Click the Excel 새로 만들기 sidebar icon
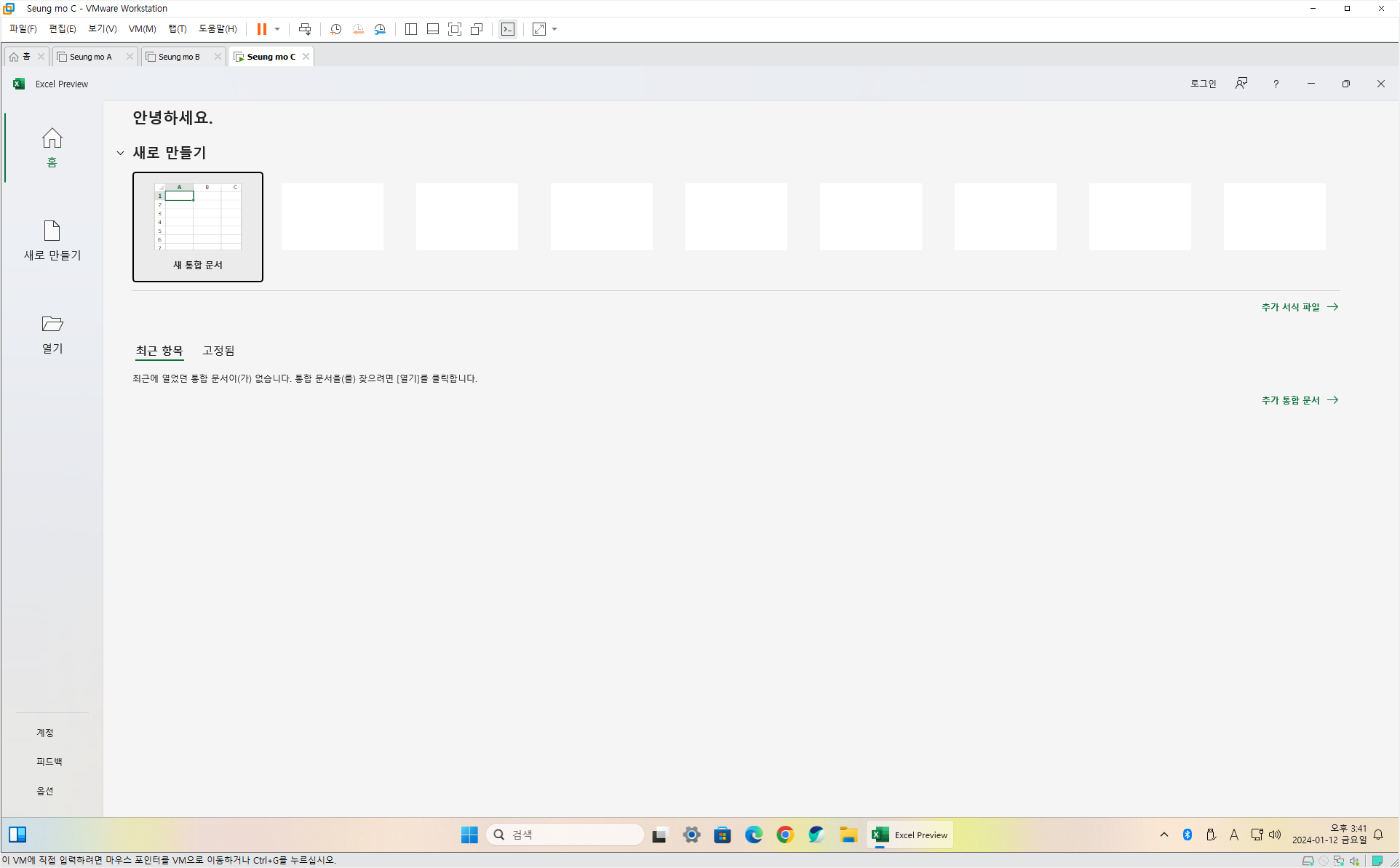 pyautogui.click(x=52, y=231)
